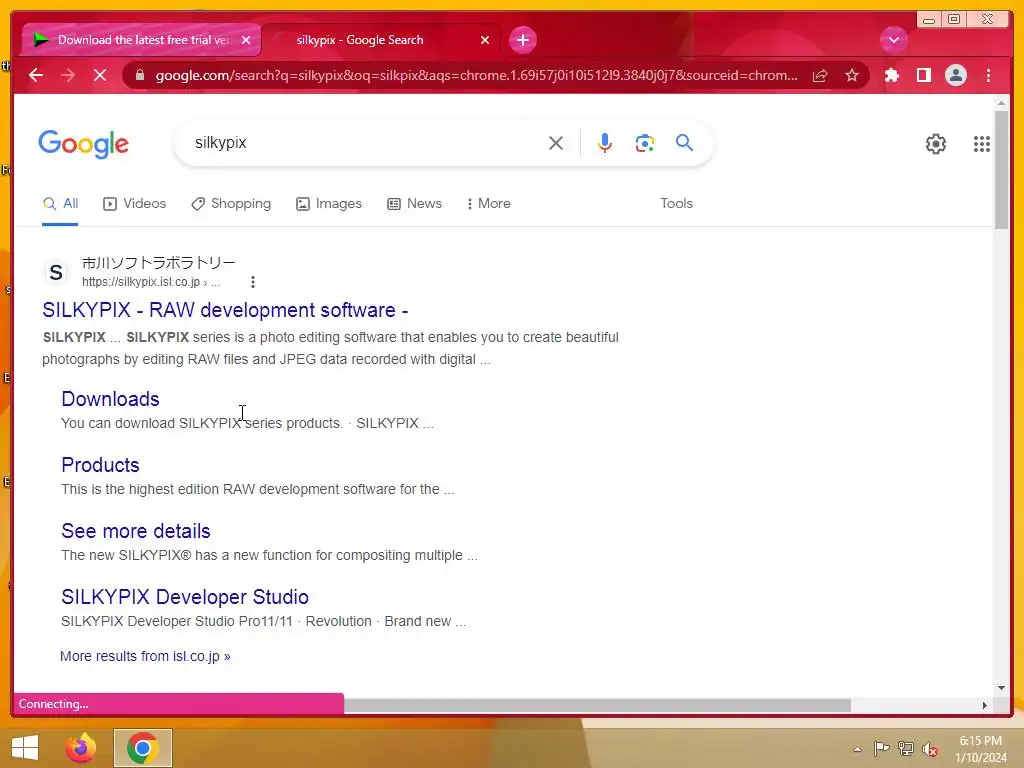Switch to the Videos results tab
1024x768 pixels.
click(135, 204)
